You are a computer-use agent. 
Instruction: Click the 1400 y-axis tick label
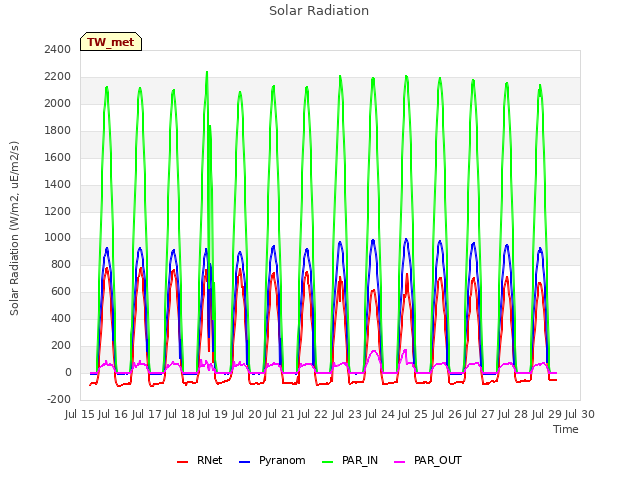58,184
